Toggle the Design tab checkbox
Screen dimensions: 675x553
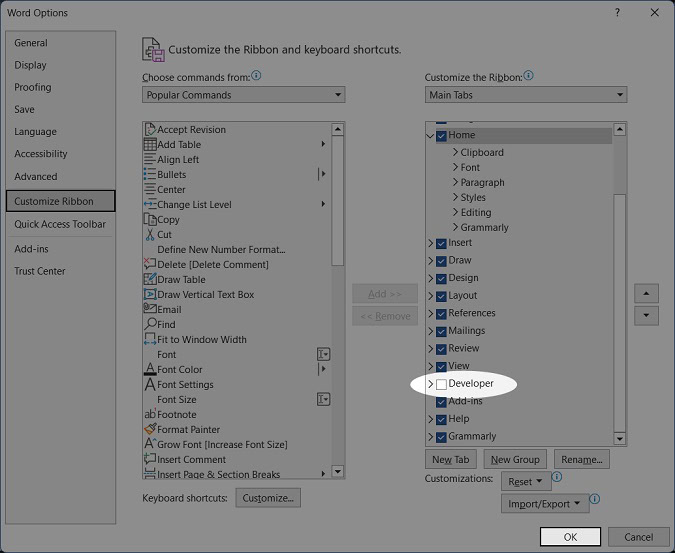point(441,279)
